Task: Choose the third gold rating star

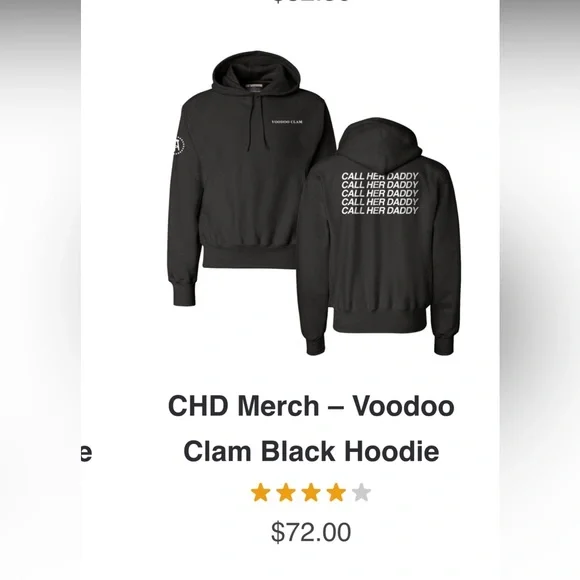Action: [311, 493]
